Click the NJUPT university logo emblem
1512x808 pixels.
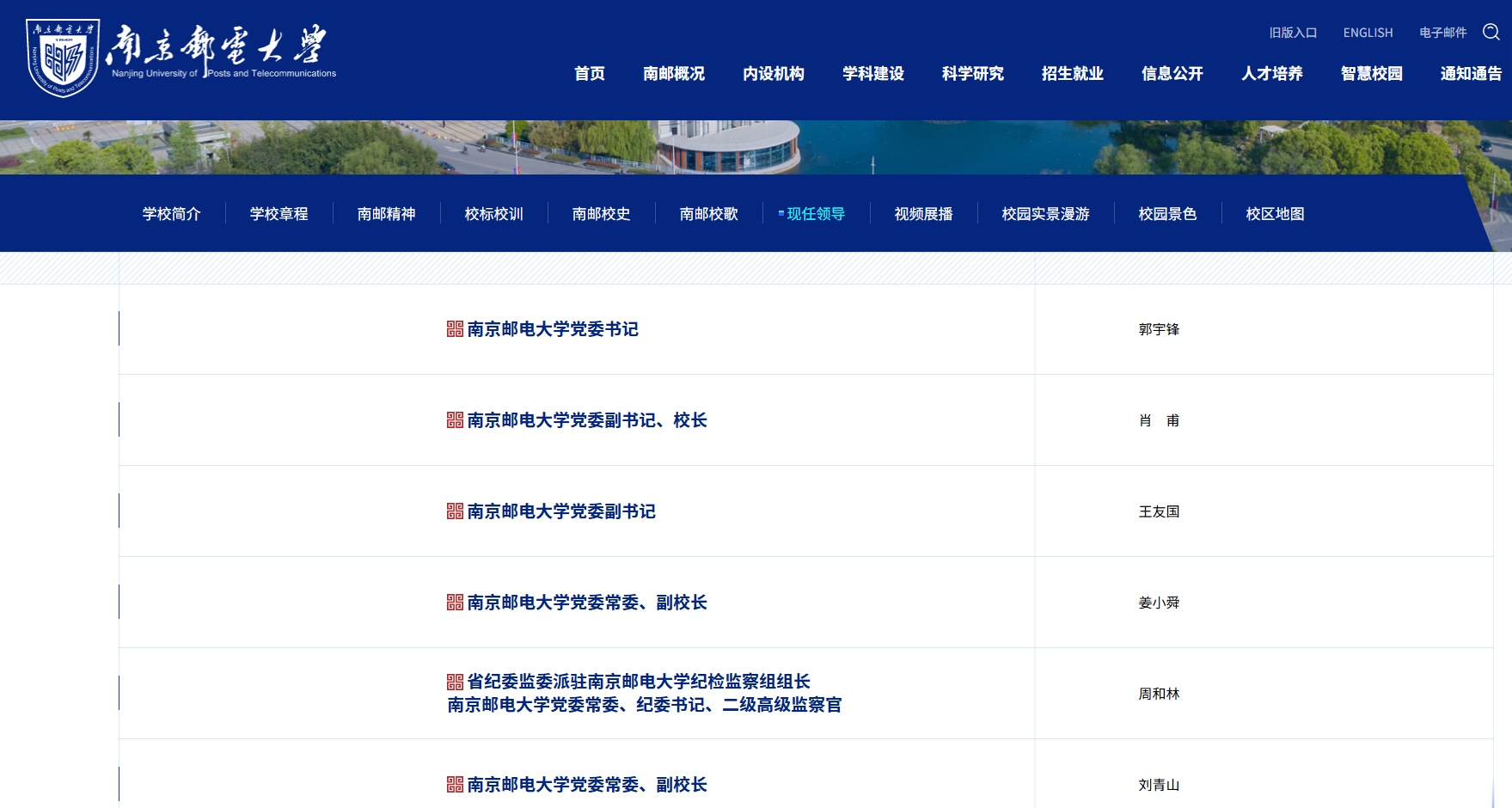[x=63, y=58]
